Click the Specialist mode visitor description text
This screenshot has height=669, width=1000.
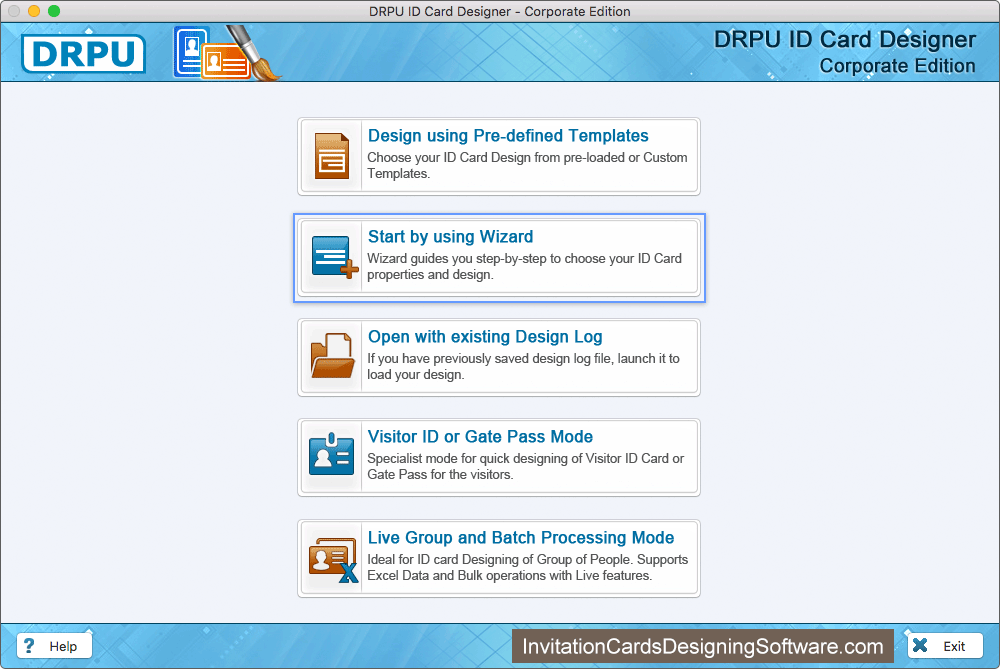click(526, 466)
